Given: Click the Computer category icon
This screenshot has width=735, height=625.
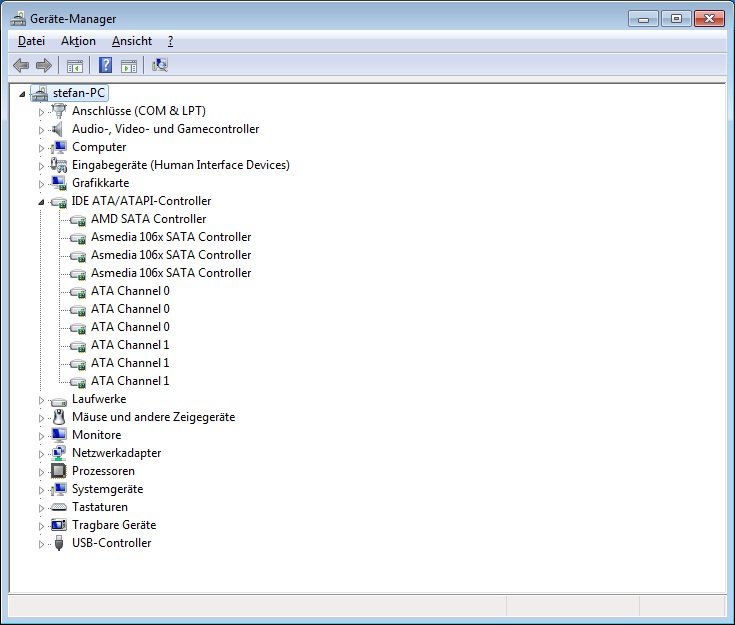Looking at the screenshot, I should click(59, 147).
